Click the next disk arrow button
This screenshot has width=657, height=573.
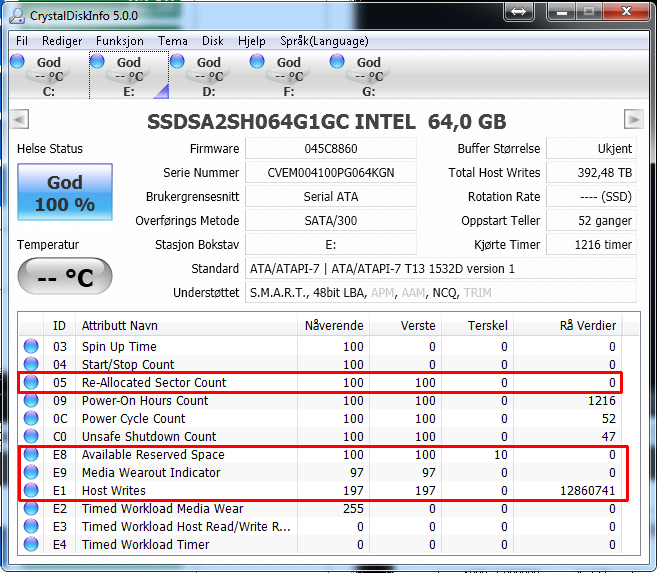coord(634,120)
